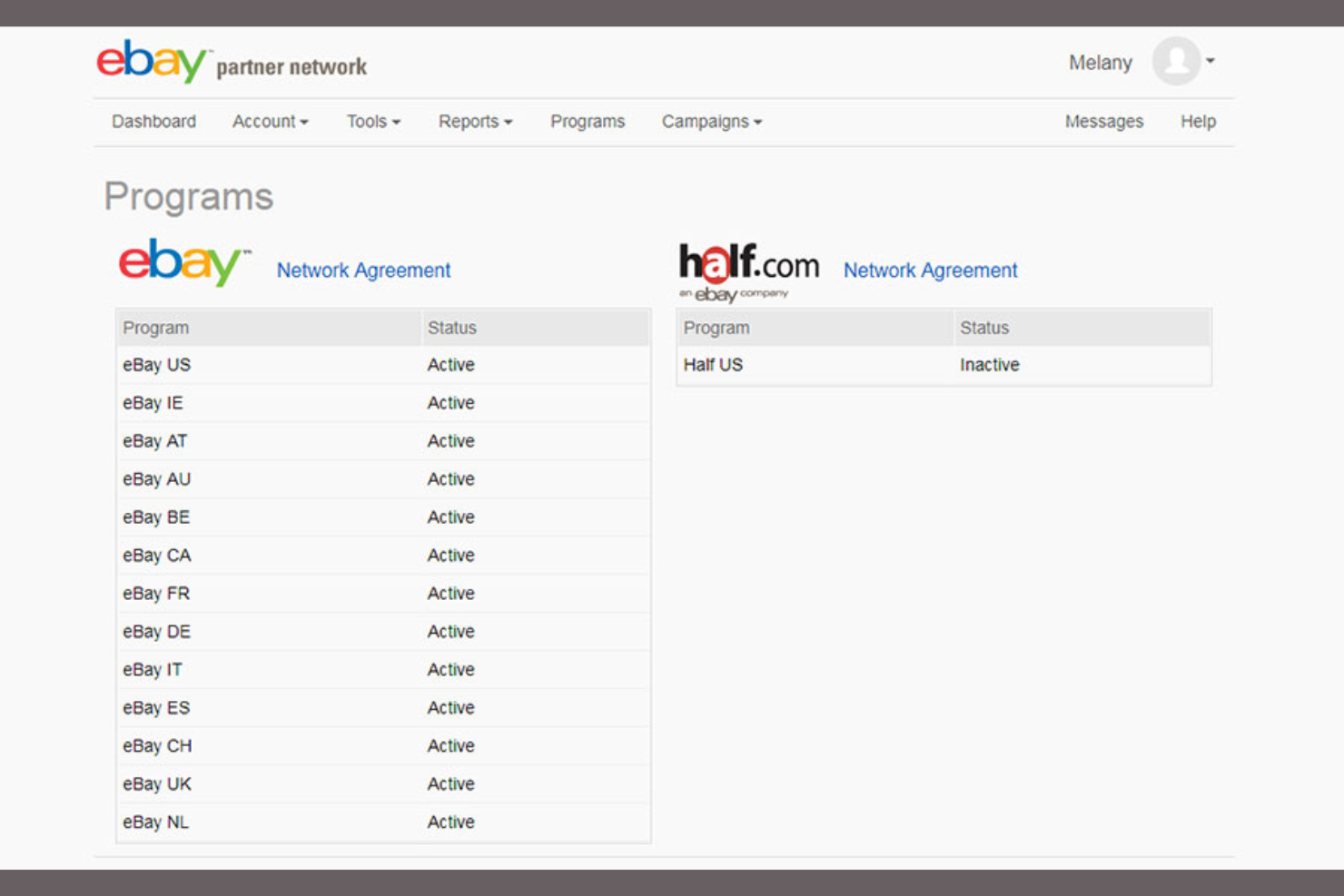Click the Active status of eBay NL

(x=451, y=822)
